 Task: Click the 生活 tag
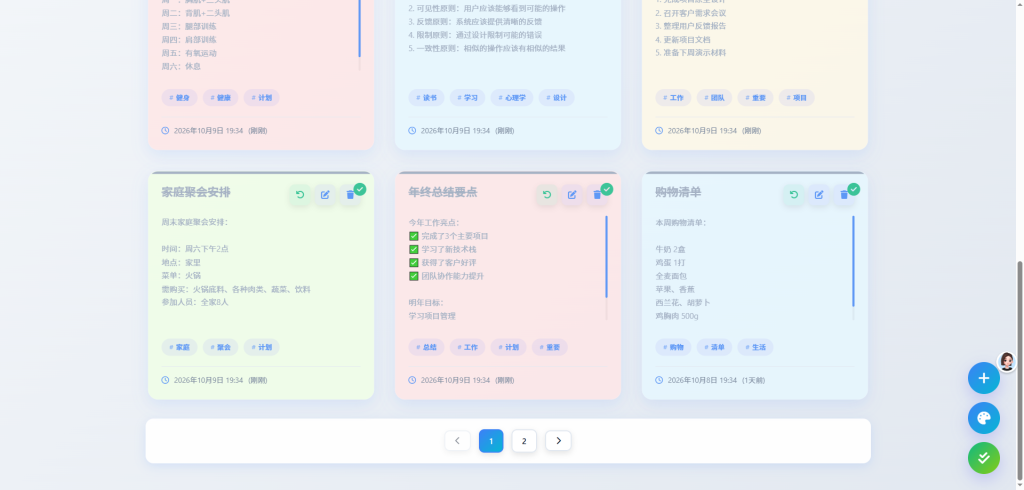756,347
